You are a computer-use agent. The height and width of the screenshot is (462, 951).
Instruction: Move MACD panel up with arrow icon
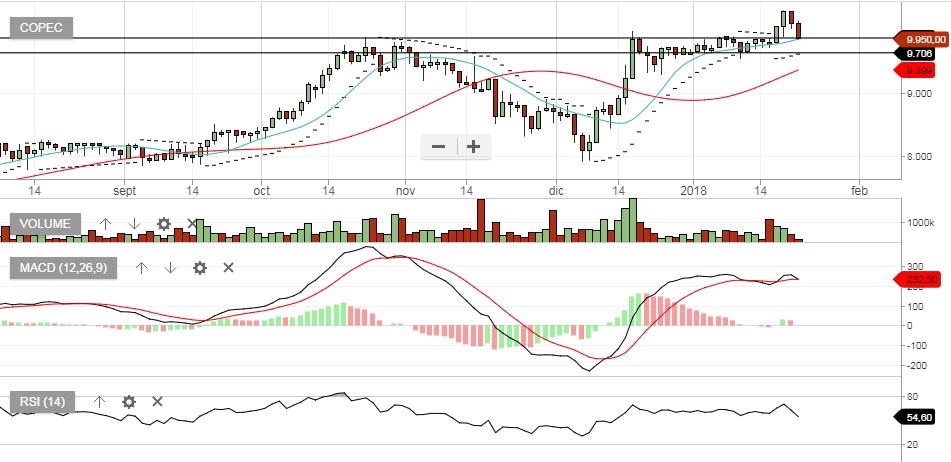[141, 268]
